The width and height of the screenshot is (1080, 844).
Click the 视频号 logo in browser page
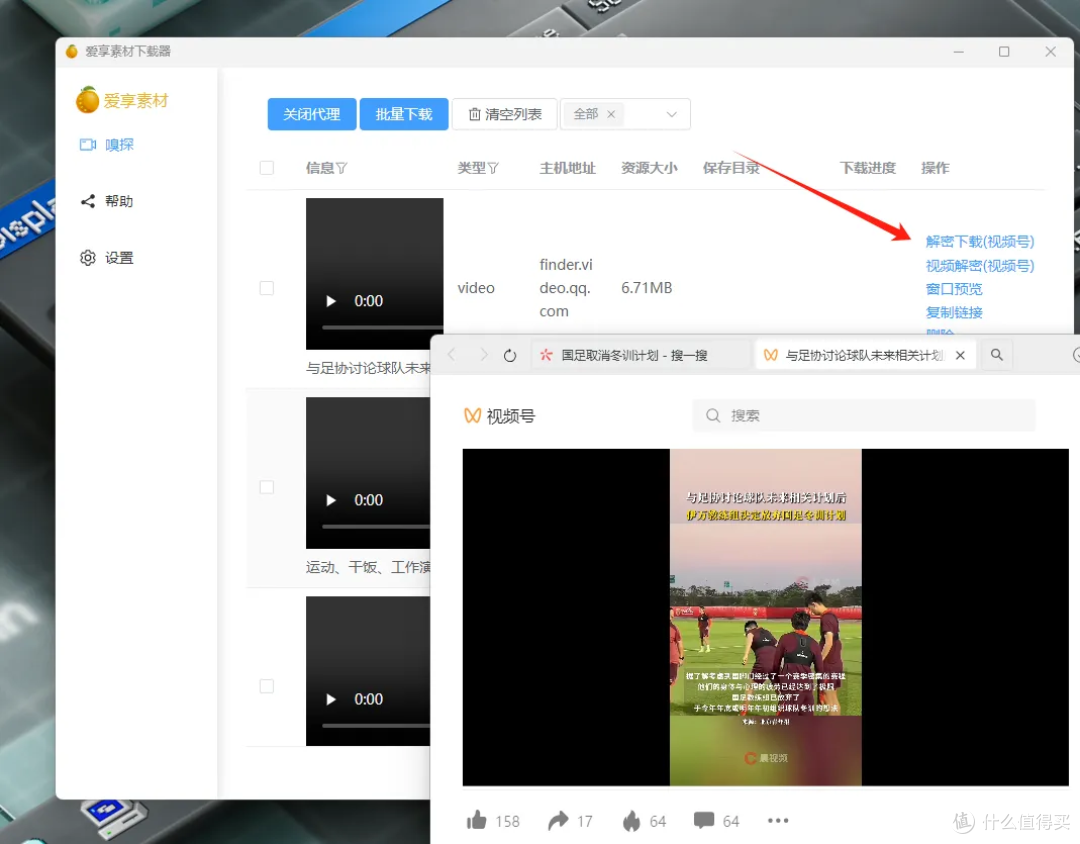pos(500,416)
